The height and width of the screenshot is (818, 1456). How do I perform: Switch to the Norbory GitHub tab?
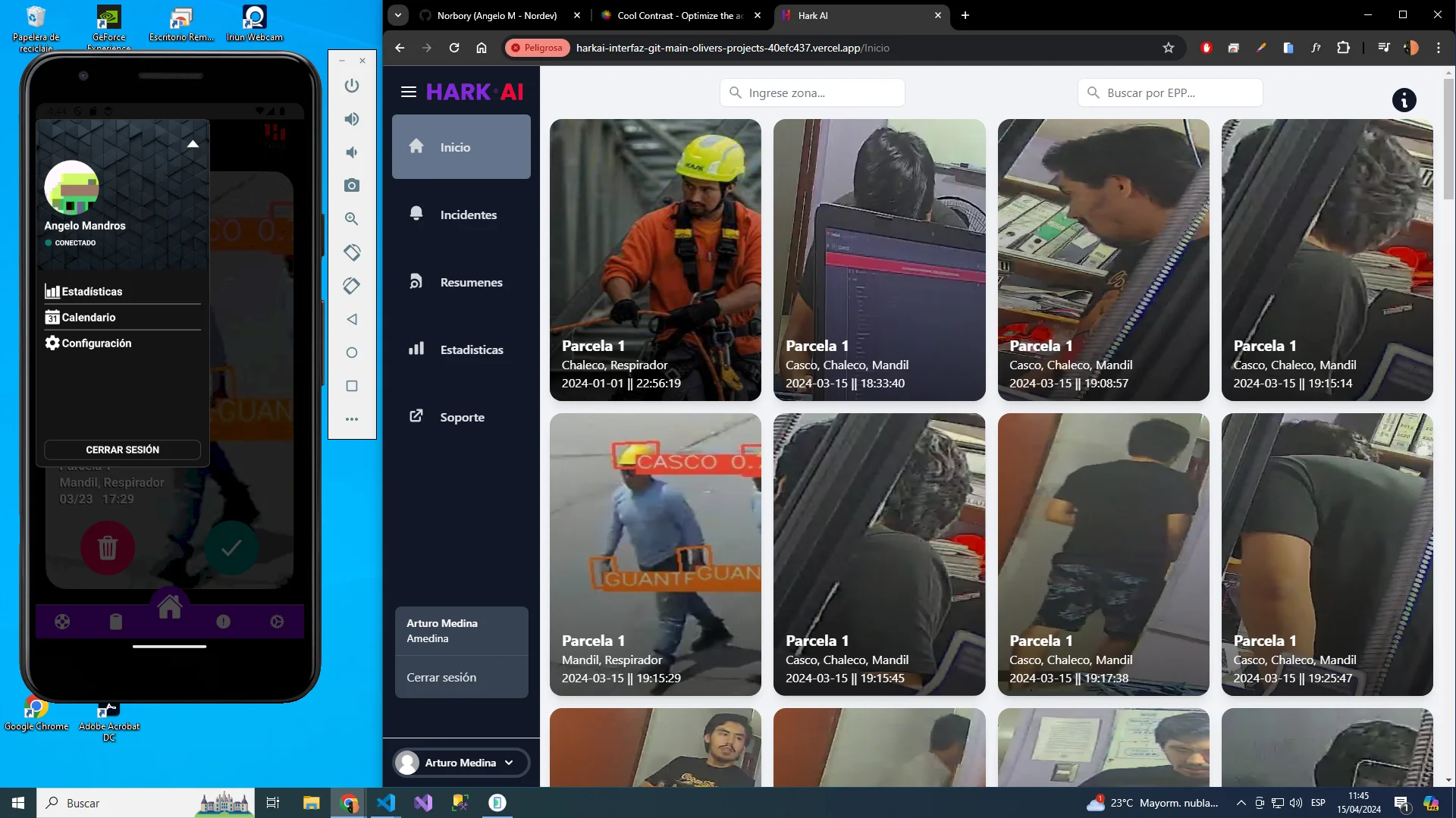(497, 15)
